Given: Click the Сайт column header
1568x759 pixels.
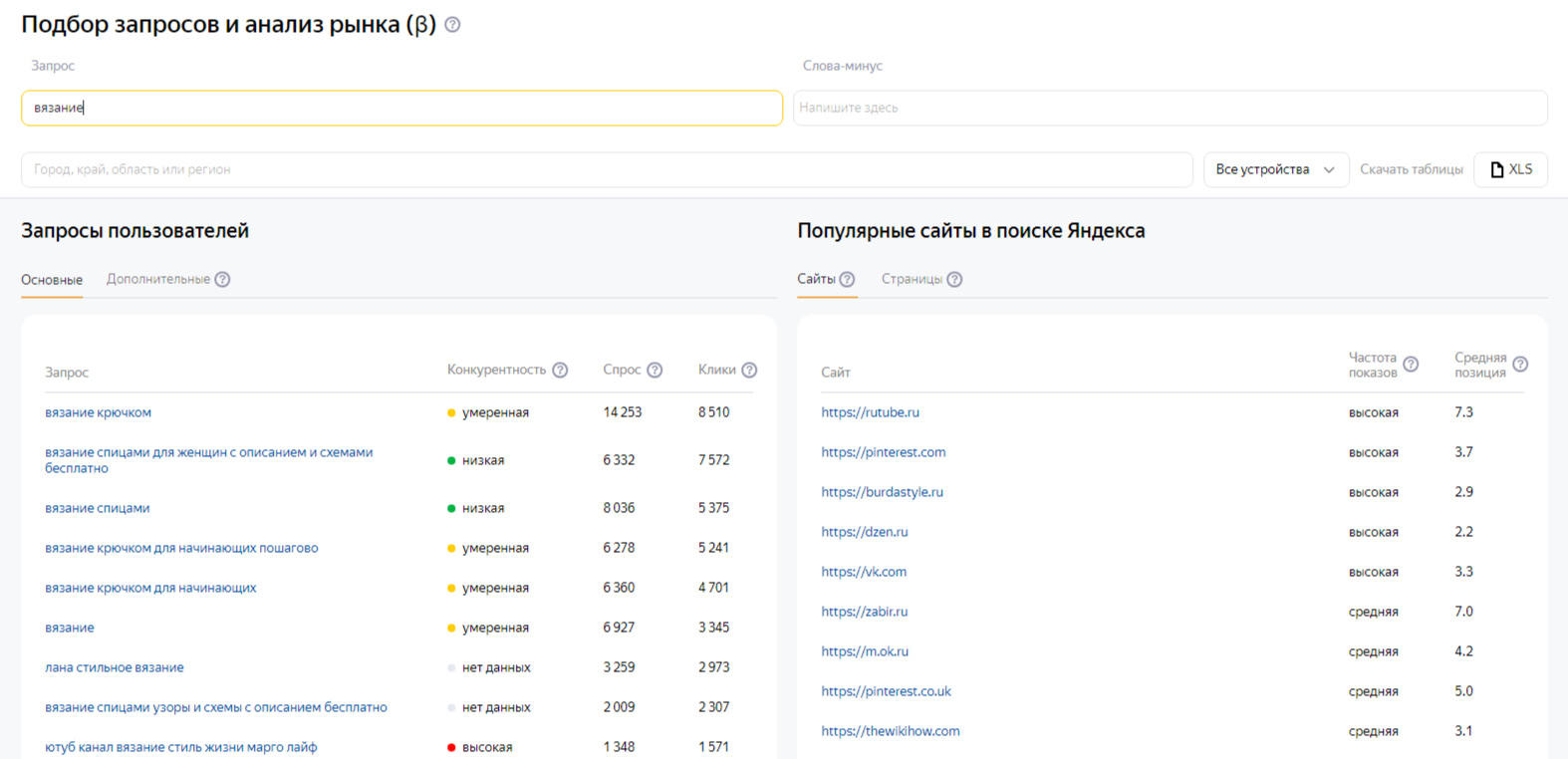Looking at the screenshot, I should [835, 373].
